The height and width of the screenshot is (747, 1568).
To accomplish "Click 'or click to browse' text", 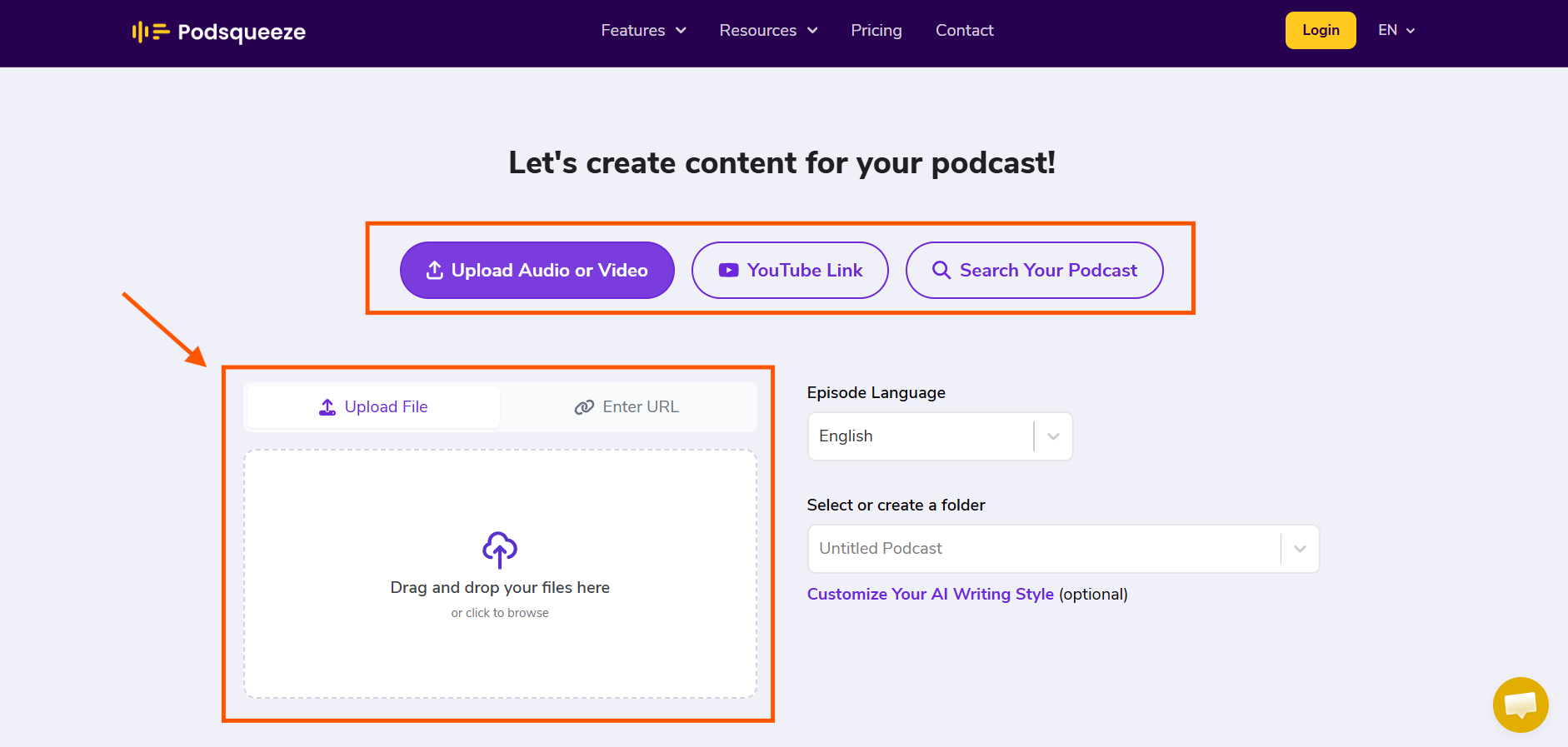I will [x=500, y=613].
